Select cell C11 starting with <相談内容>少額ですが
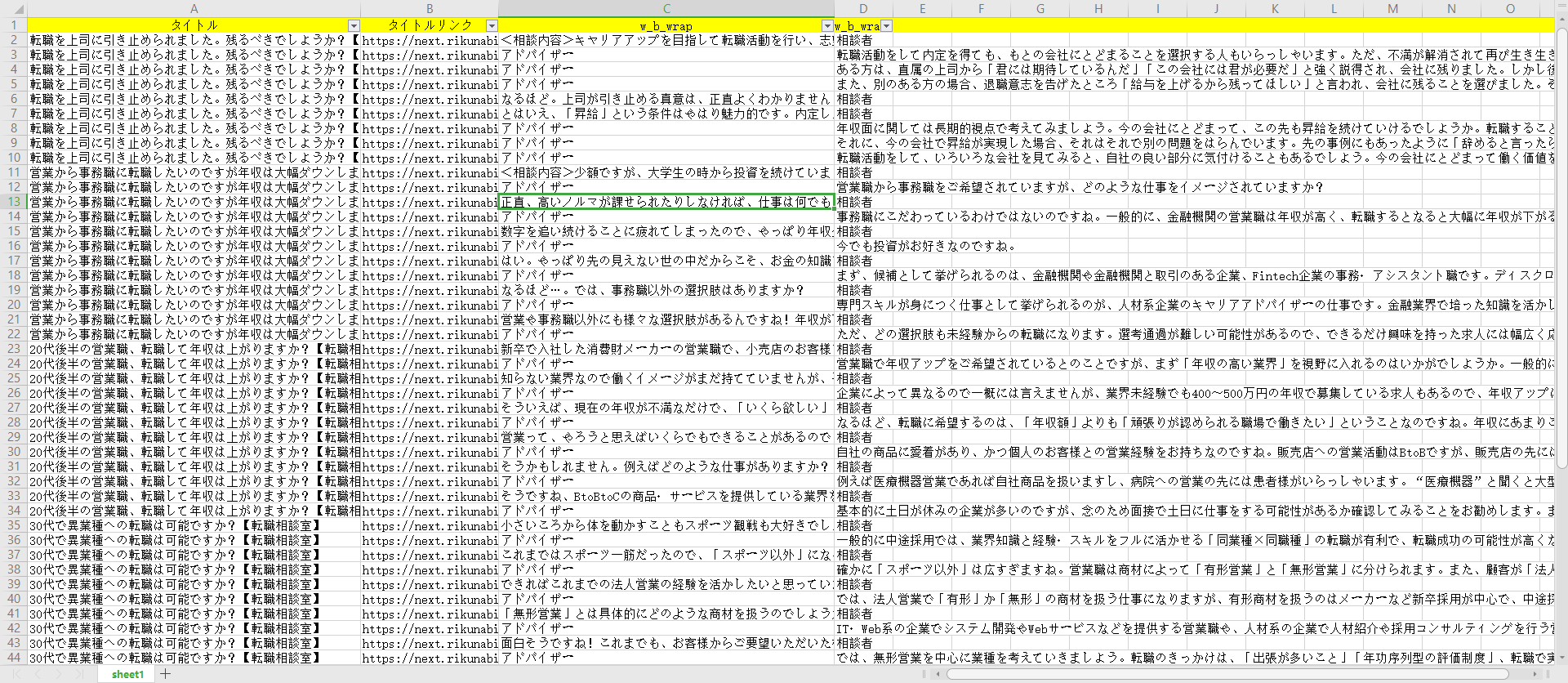 [666, 172]
